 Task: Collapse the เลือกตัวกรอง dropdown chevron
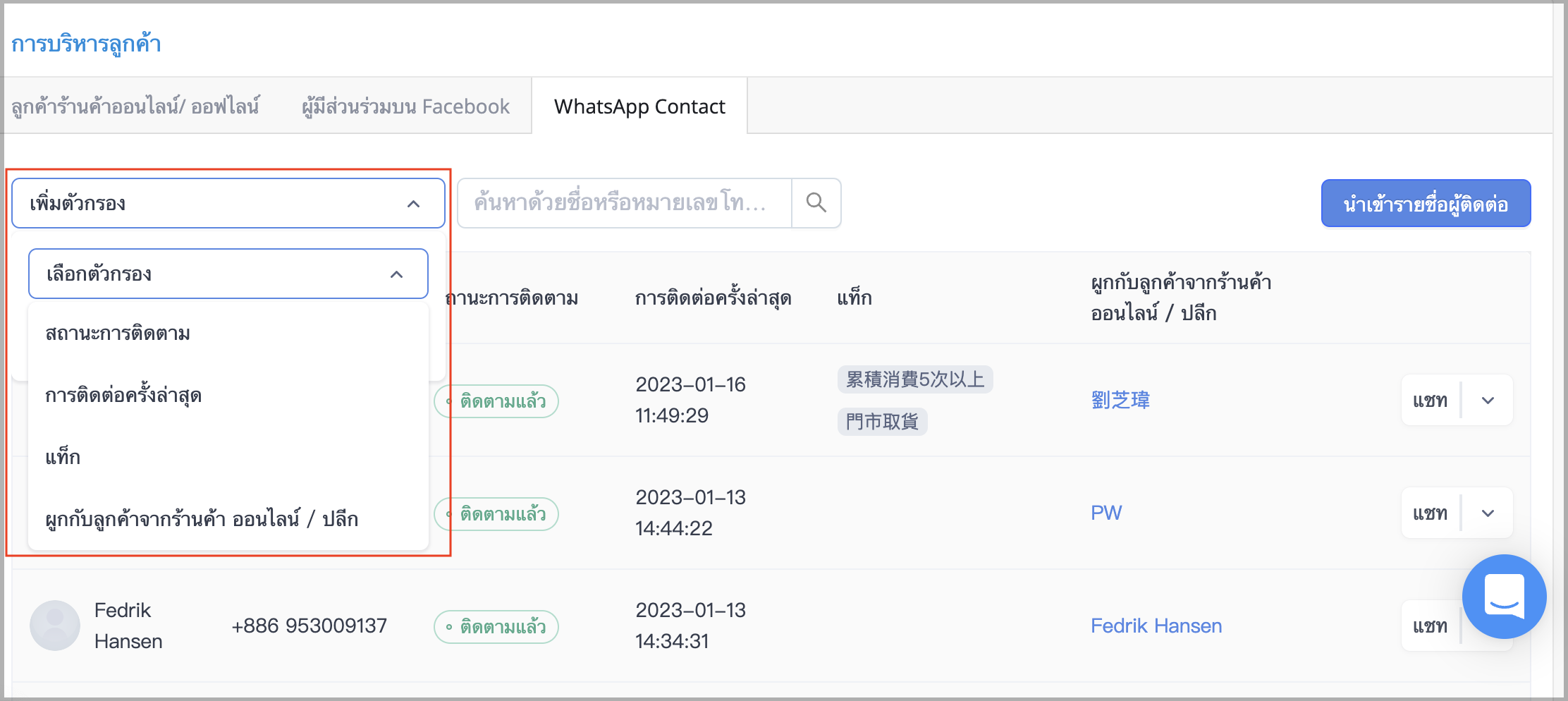pos(397,274)
